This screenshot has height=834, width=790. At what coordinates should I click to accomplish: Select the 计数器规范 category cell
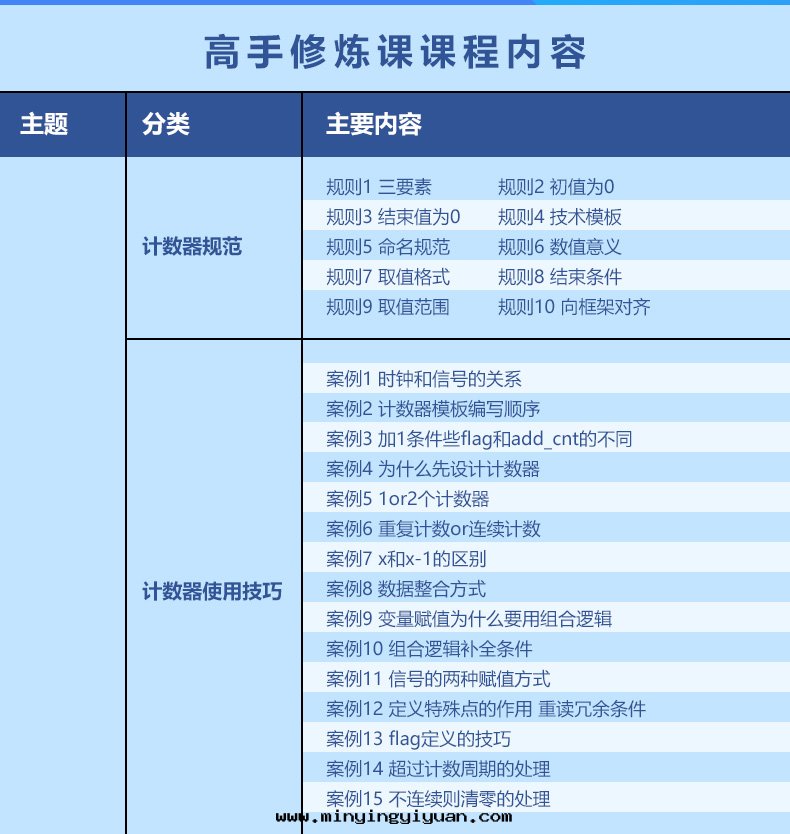tap(192, 246)
